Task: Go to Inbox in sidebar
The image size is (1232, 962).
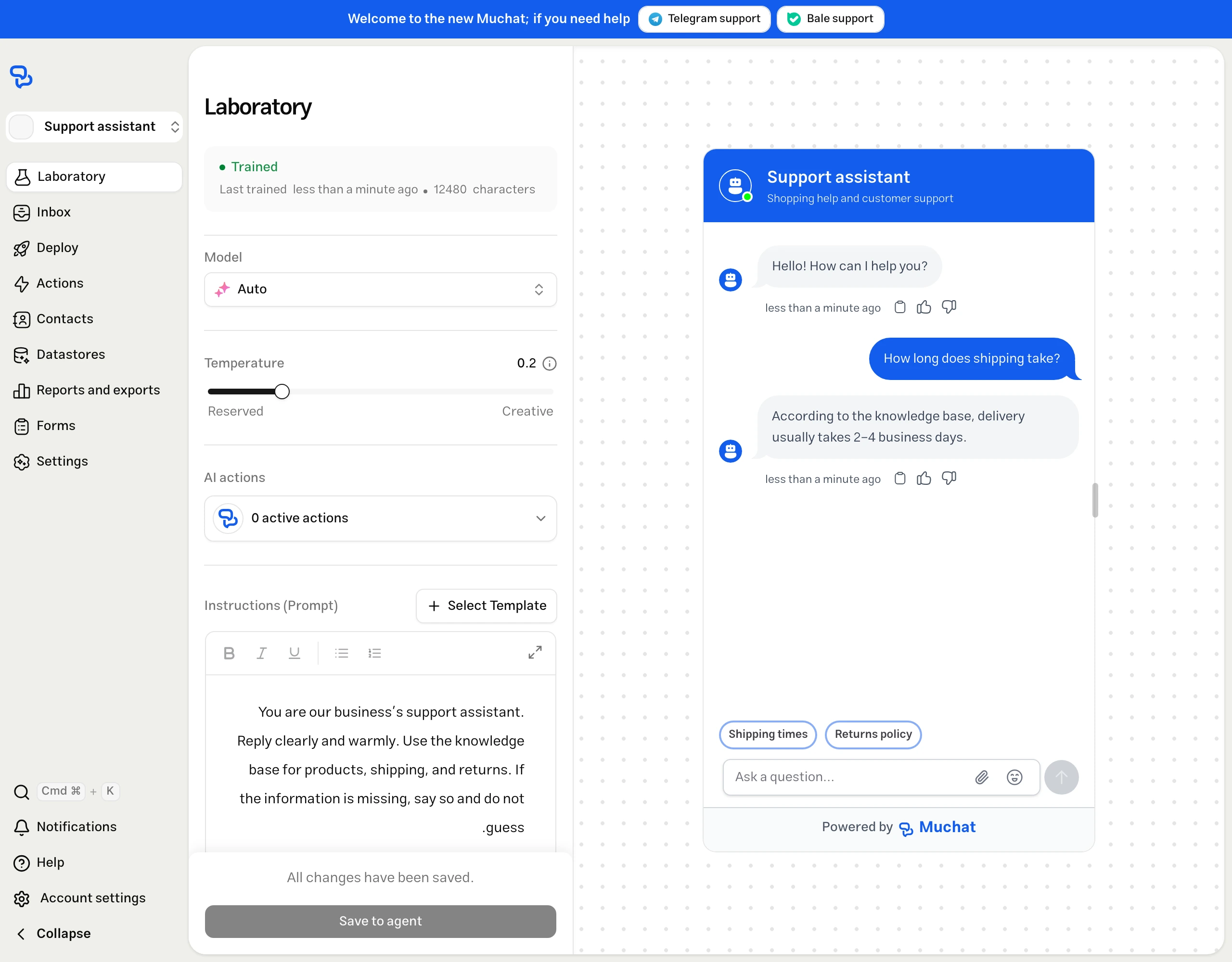Action: (42, 213)
